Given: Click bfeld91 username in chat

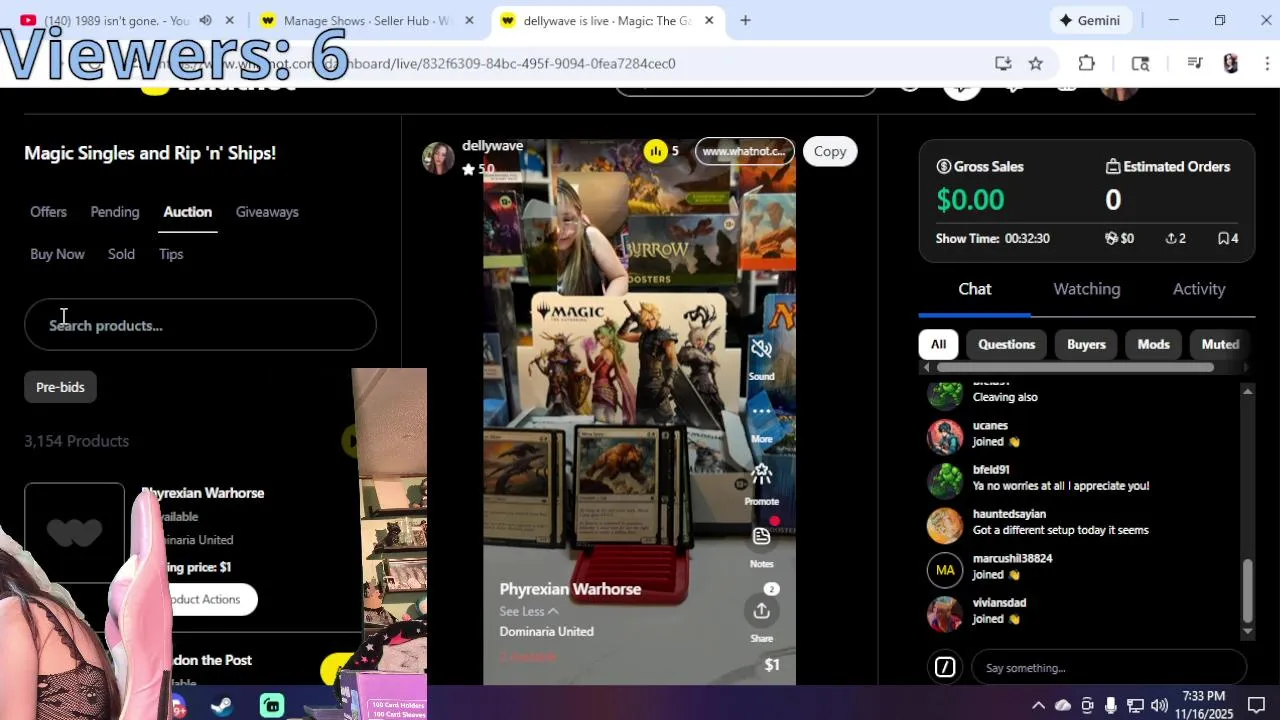Looking at the screenshot, I should [991, 470].
